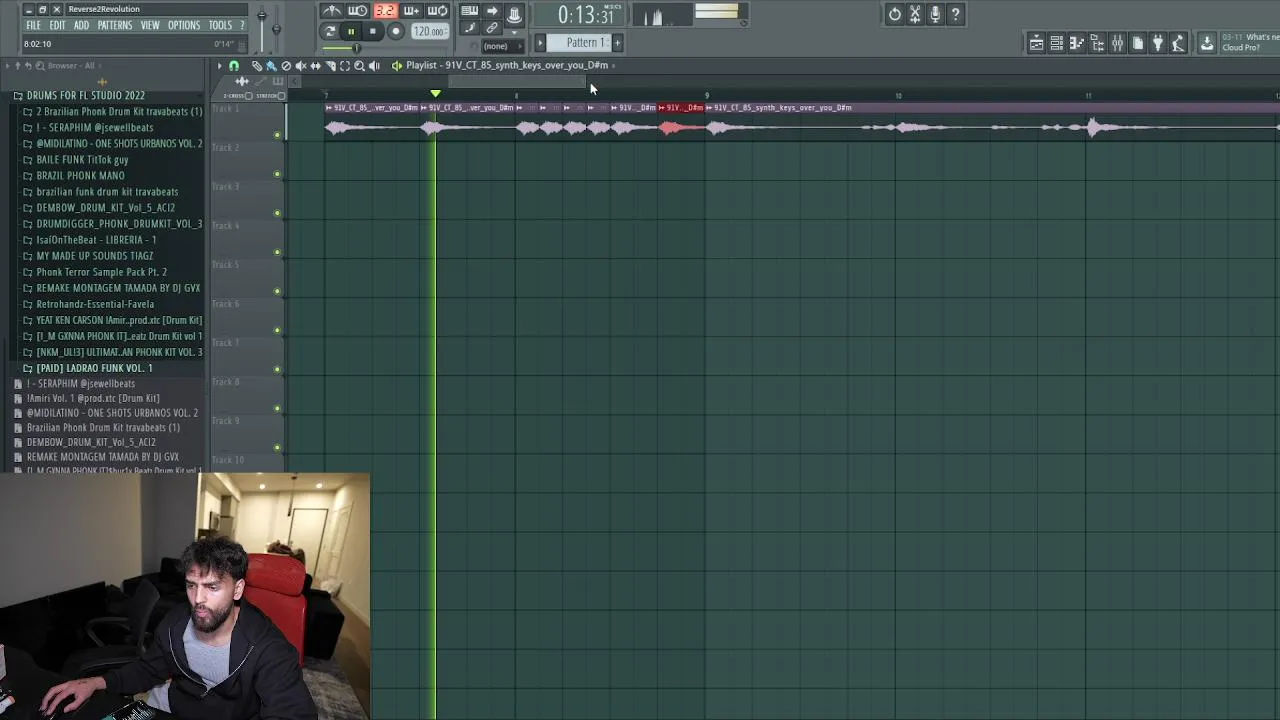
Task: Toggle multilink to controllers knob icon
Action: click(514, 13)
